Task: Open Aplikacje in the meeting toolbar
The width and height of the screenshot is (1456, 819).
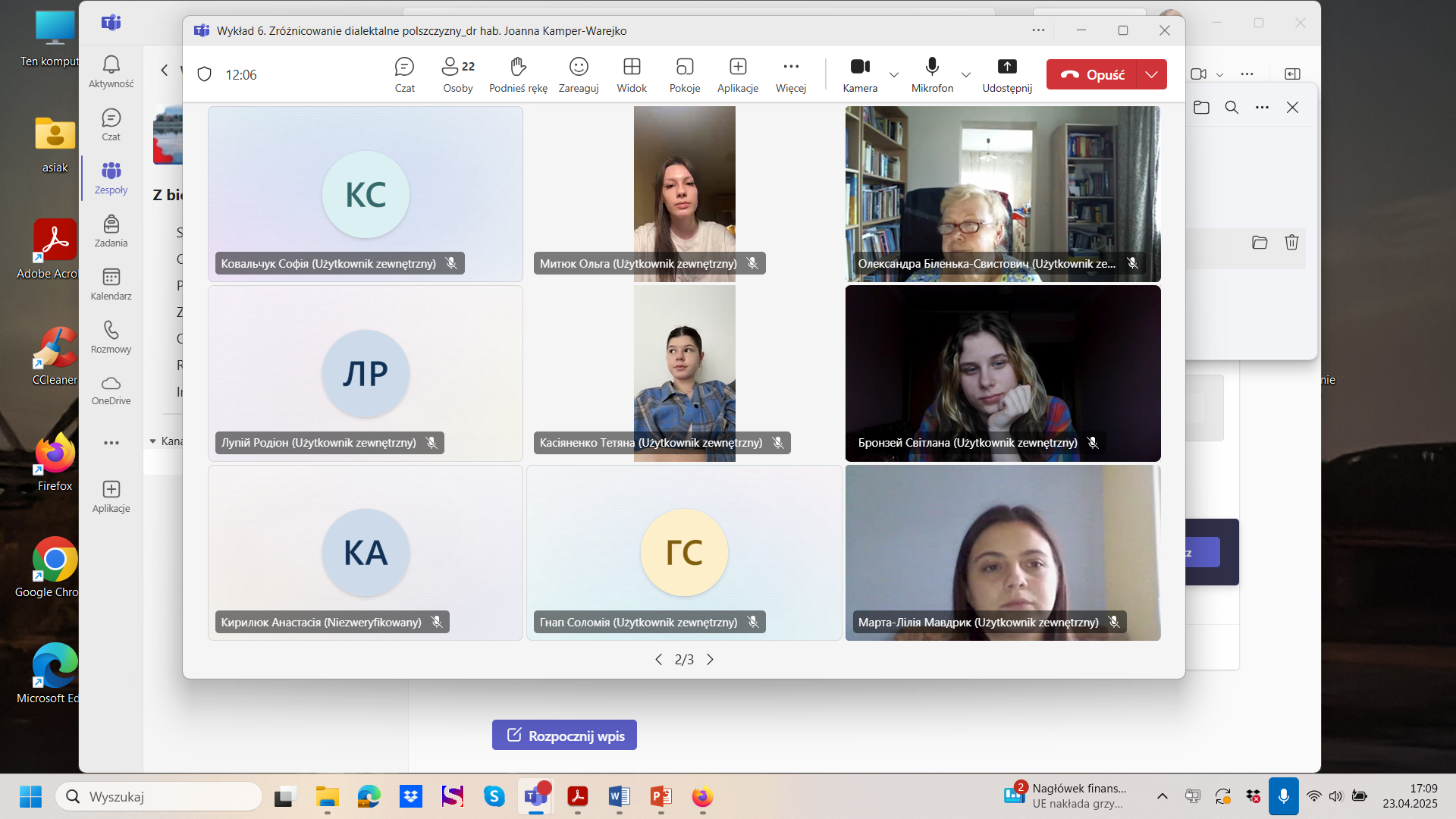Action: [x=737, y=74]
